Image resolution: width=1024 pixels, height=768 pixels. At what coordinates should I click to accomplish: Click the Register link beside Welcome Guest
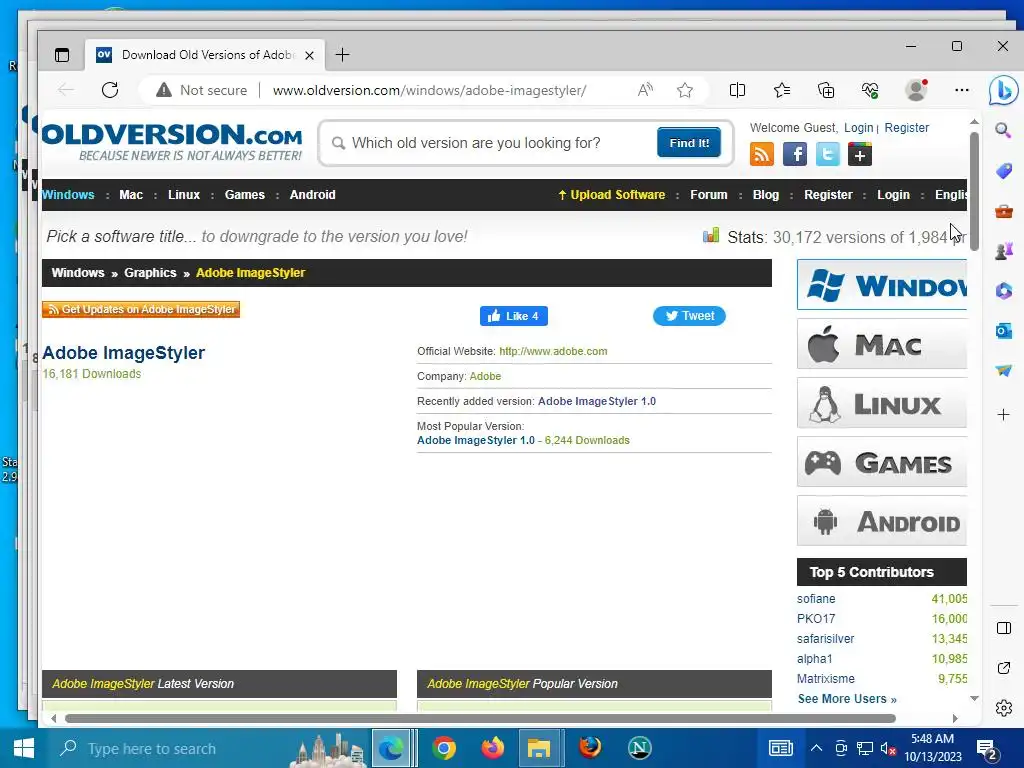(906, 128)
